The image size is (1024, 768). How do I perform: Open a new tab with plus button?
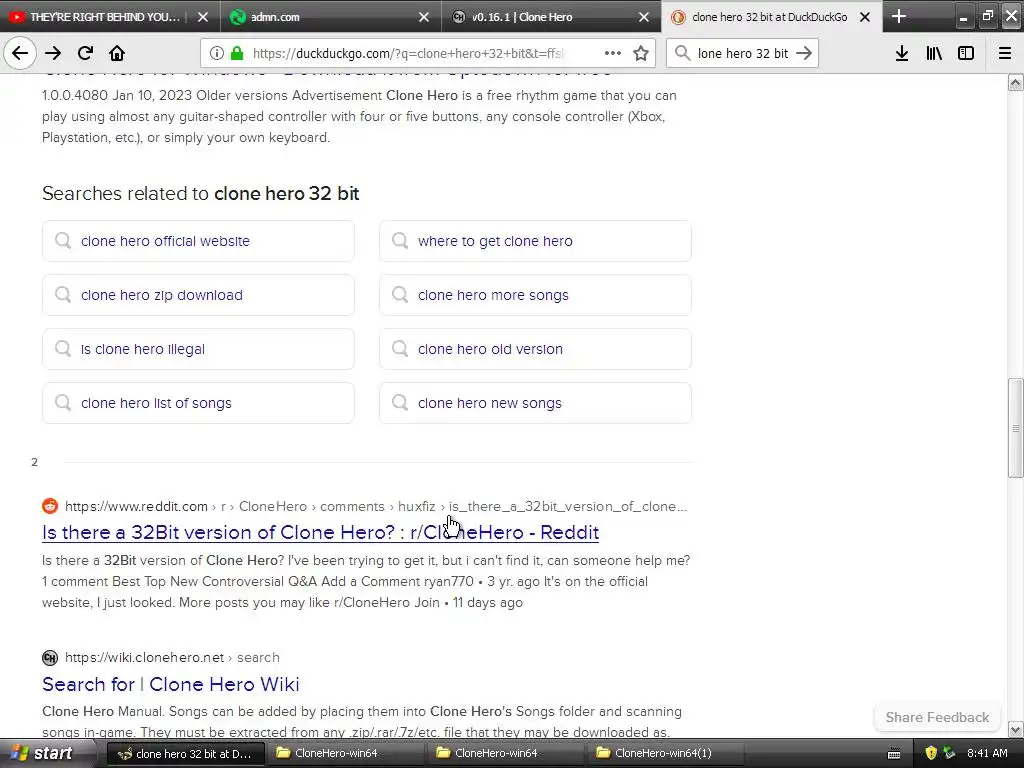[899, 16]
